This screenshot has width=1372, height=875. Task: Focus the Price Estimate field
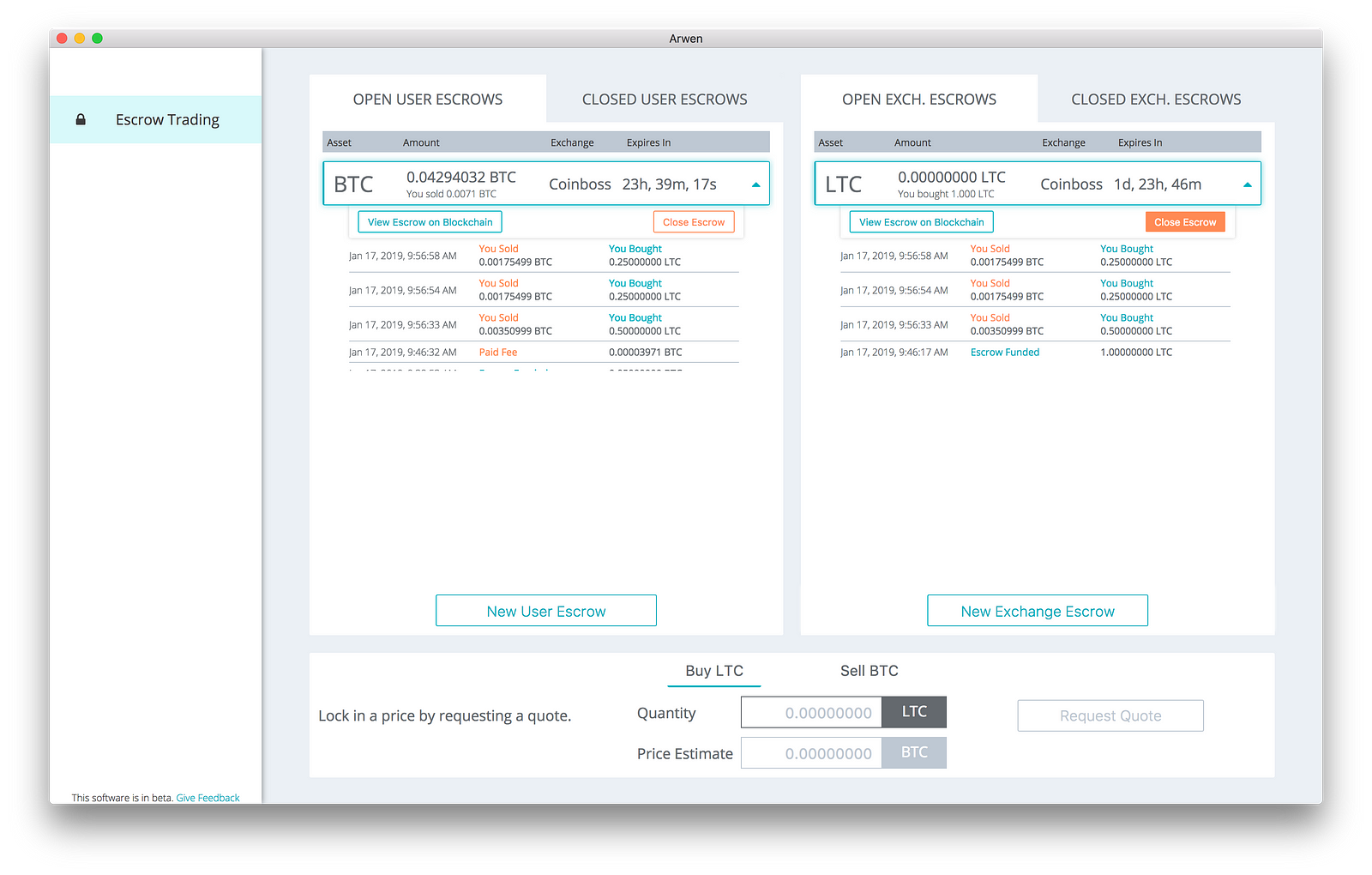pos(811,753)
